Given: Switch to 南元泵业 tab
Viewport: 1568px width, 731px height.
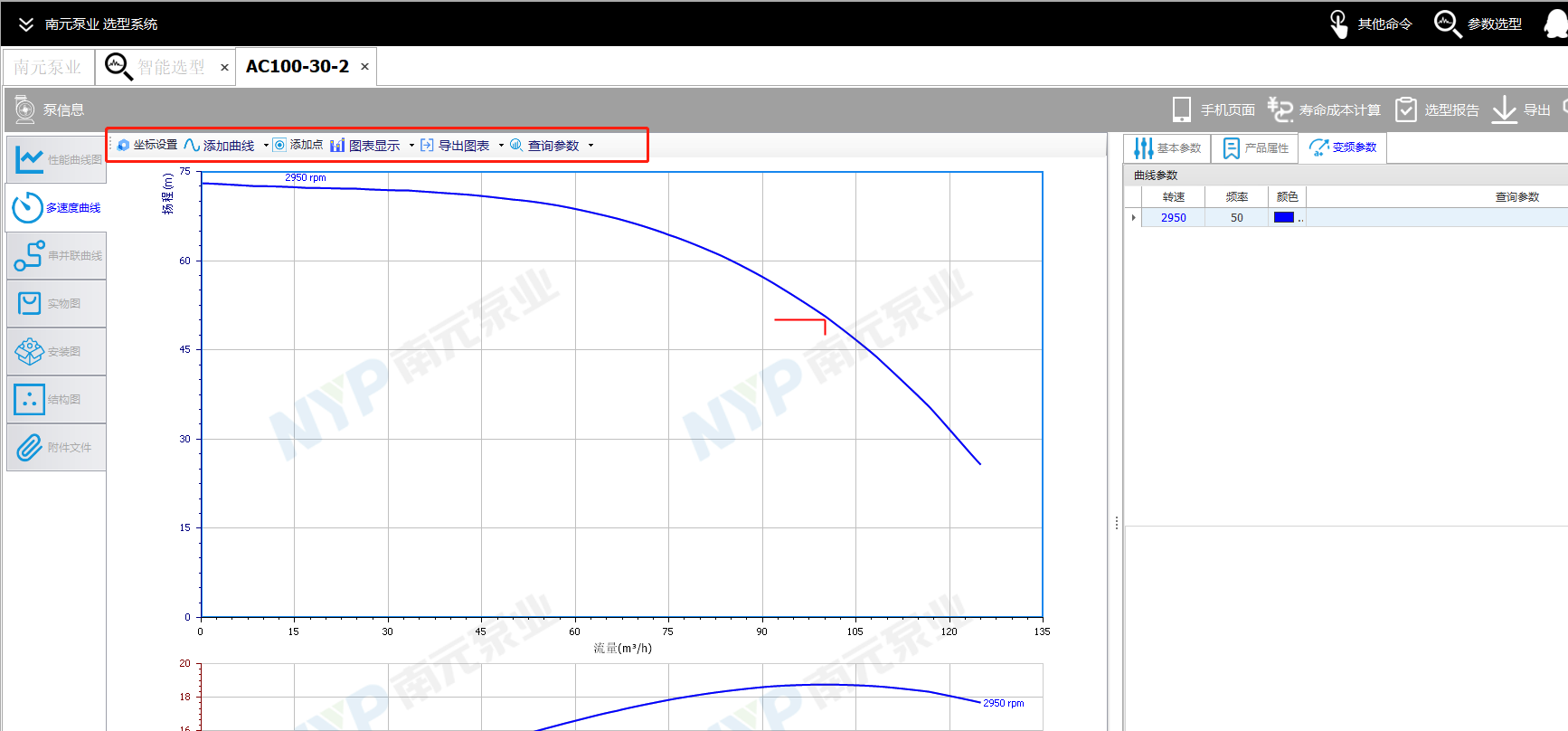Looking at the screenshot, I should tap(48, 67).
